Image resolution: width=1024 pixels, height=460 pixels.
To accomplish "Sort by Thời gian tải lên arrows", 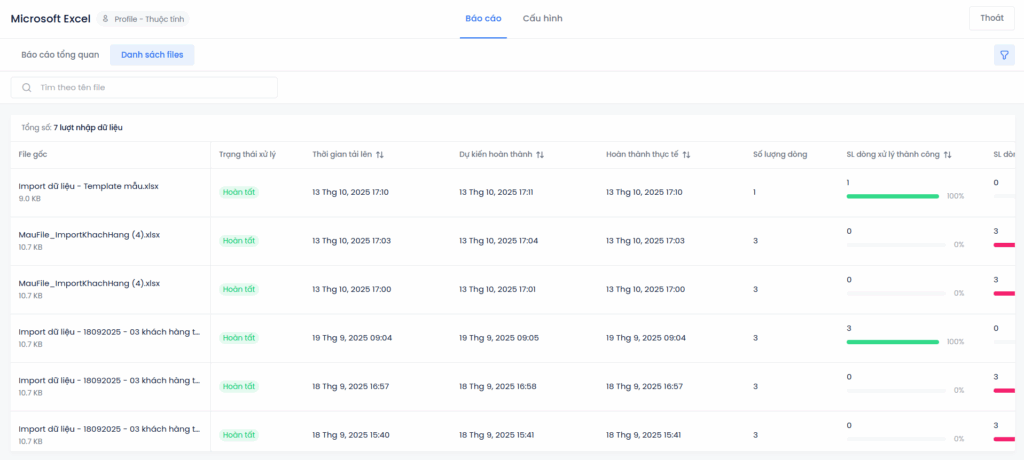I will pos(380,155).
